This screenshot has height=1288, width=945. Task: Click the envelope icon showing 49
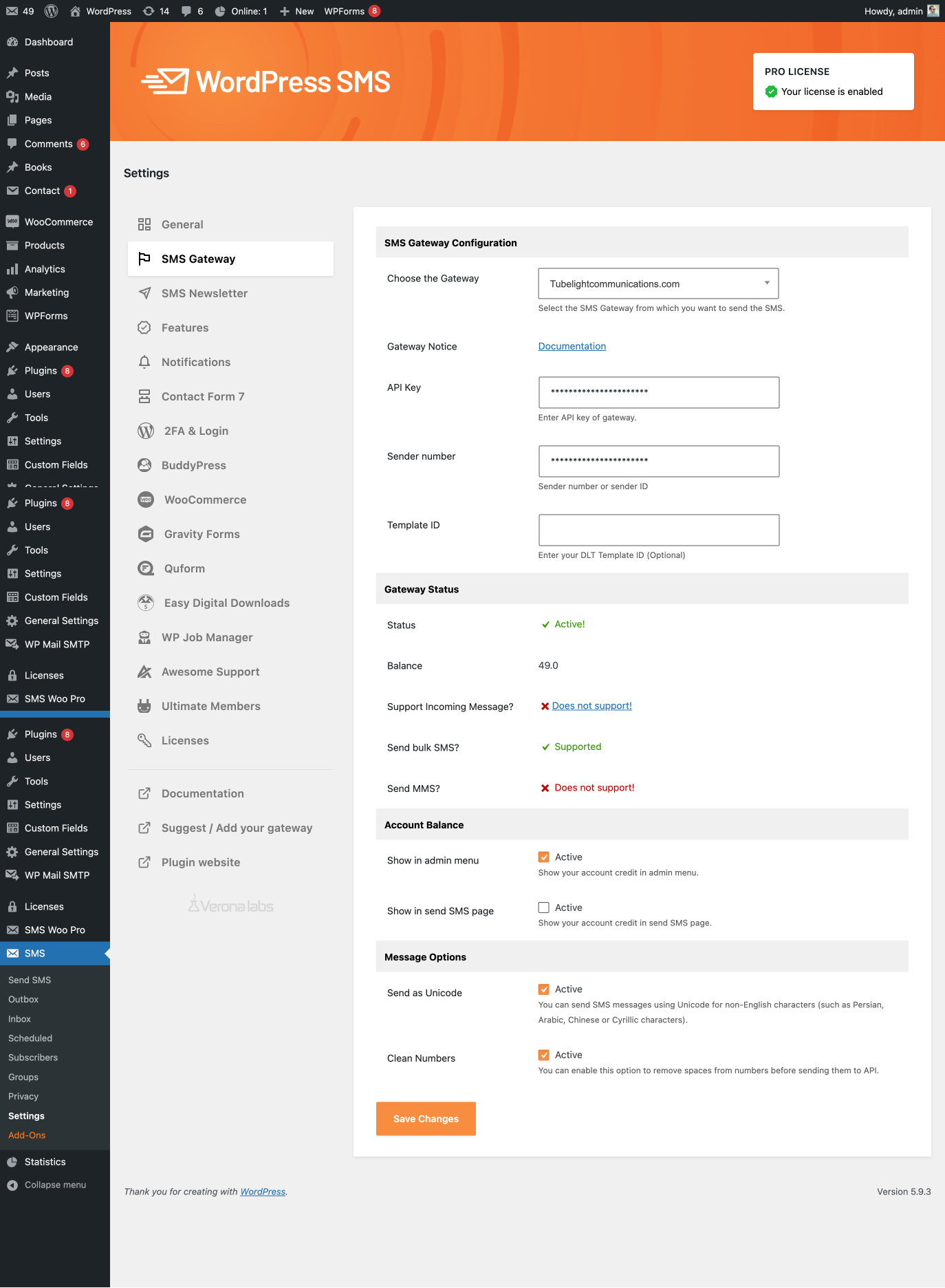(x=12, y=11)
